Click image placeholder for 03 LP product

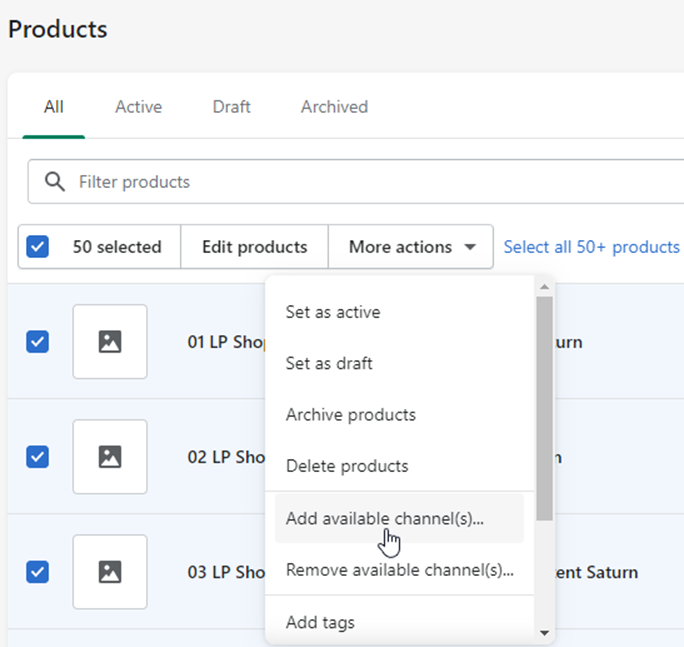[x=110, y=572]
